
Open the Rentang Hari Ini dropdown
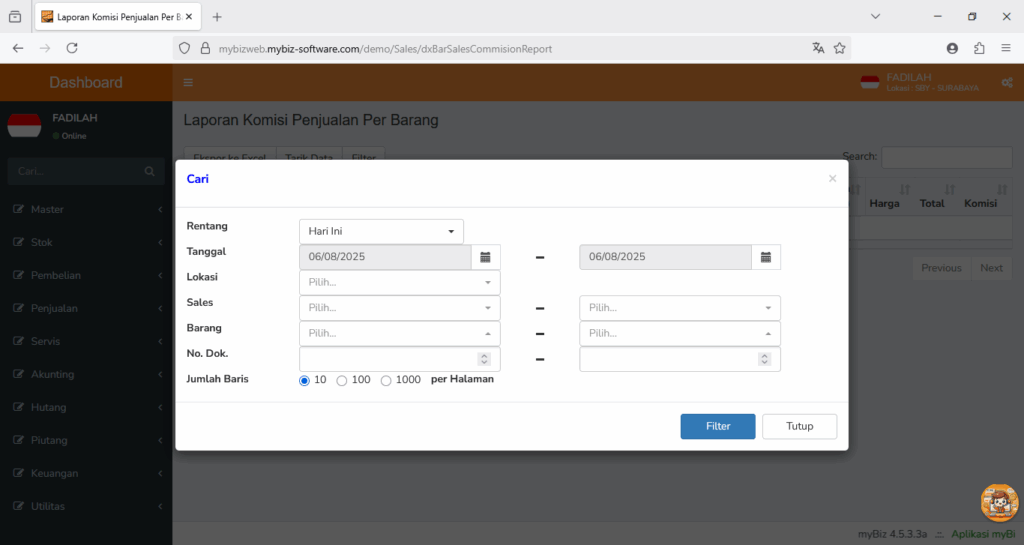(381, 232)
